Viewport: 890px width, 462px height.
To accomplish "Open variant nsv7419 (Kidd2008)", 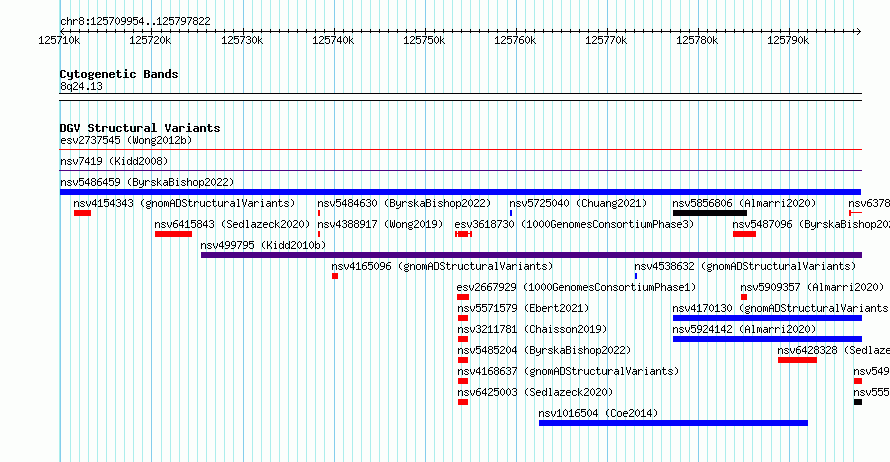I will (x=114, y=161).
